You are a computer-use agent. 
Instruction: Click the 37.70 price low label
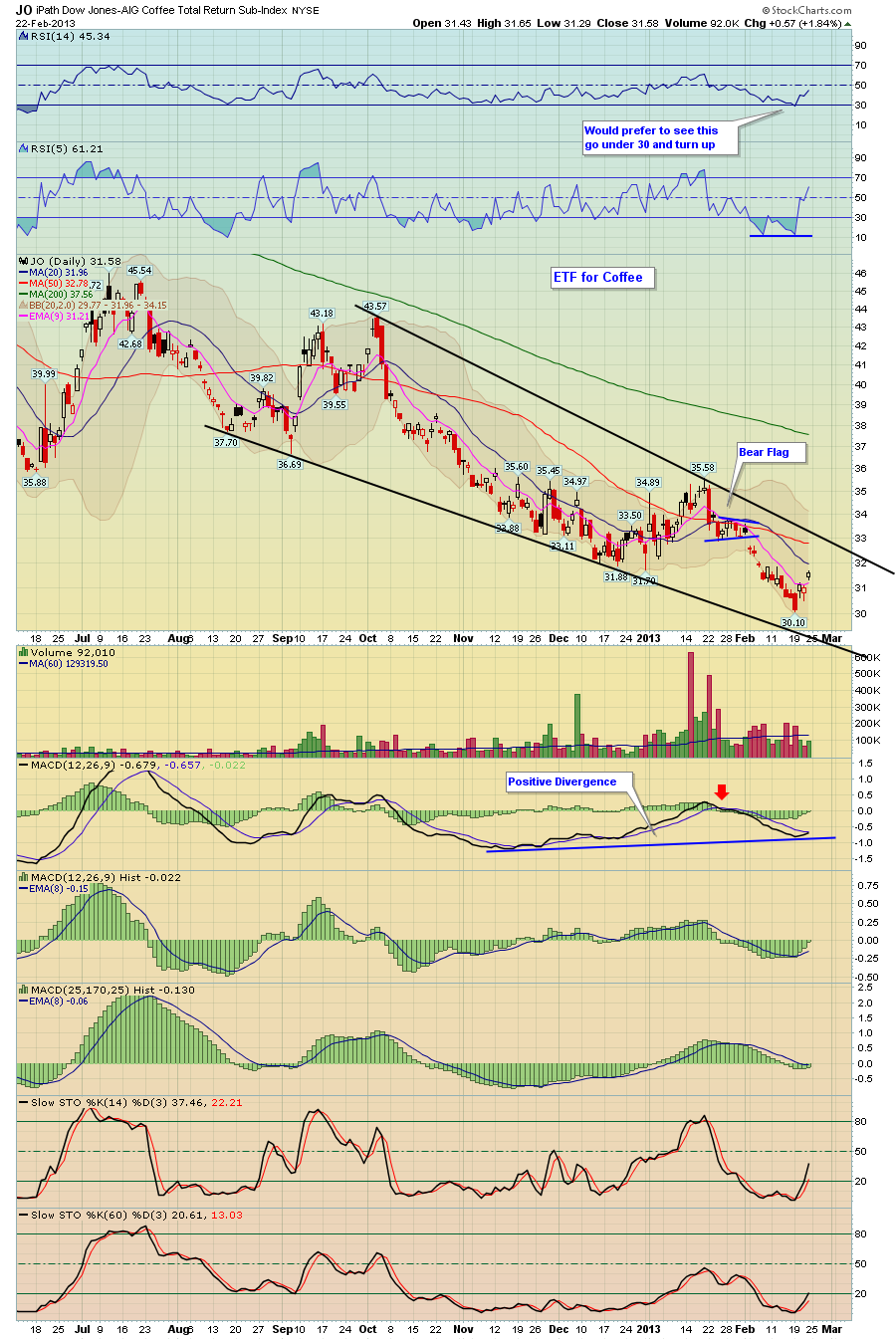tap(226, 442)
